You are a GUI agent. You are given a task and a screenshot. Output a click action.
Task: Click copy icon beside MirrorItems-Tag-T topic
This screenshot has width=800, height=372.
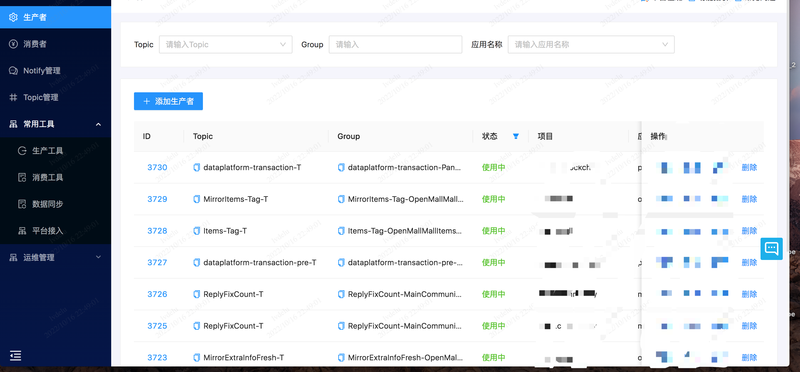coord(196,199)
